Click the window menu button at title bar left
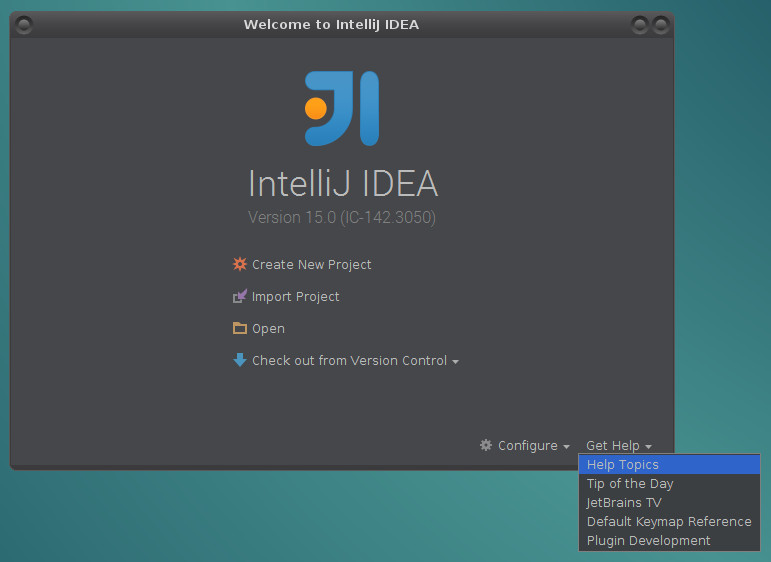The width and height of the screenshot is (771, 562). 24,25
